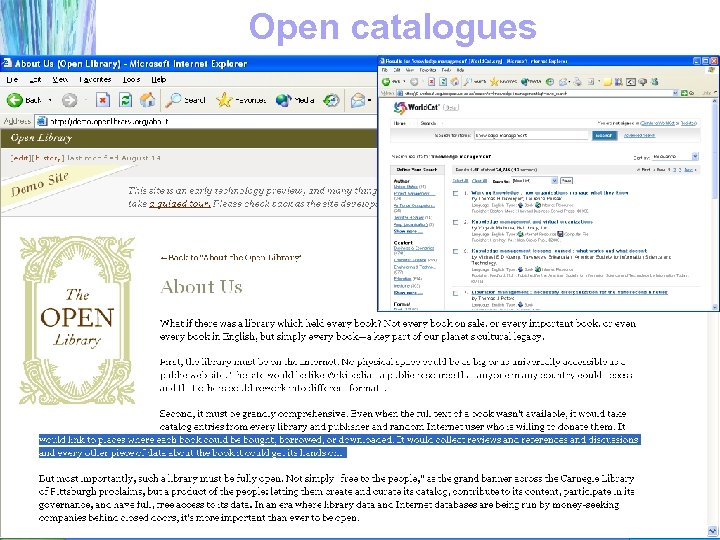The height and width of the screenshot is (540, 720).
Task: Open Save to list dropdown in WorldCat
Action: [x=534, y=180]
